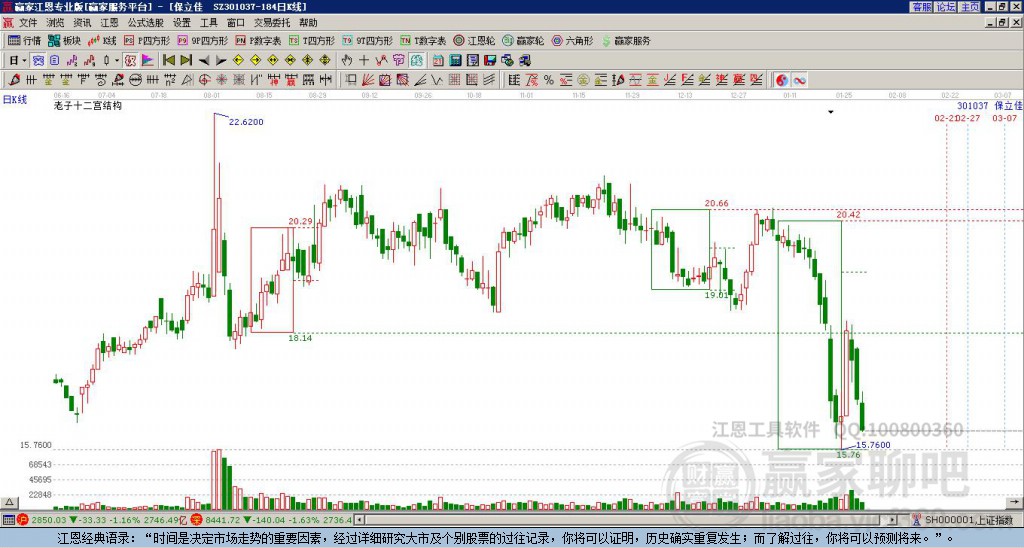Click the save diskette icon
The height and width of the screenshot is (548, 1024).
(x=490, y=61)
